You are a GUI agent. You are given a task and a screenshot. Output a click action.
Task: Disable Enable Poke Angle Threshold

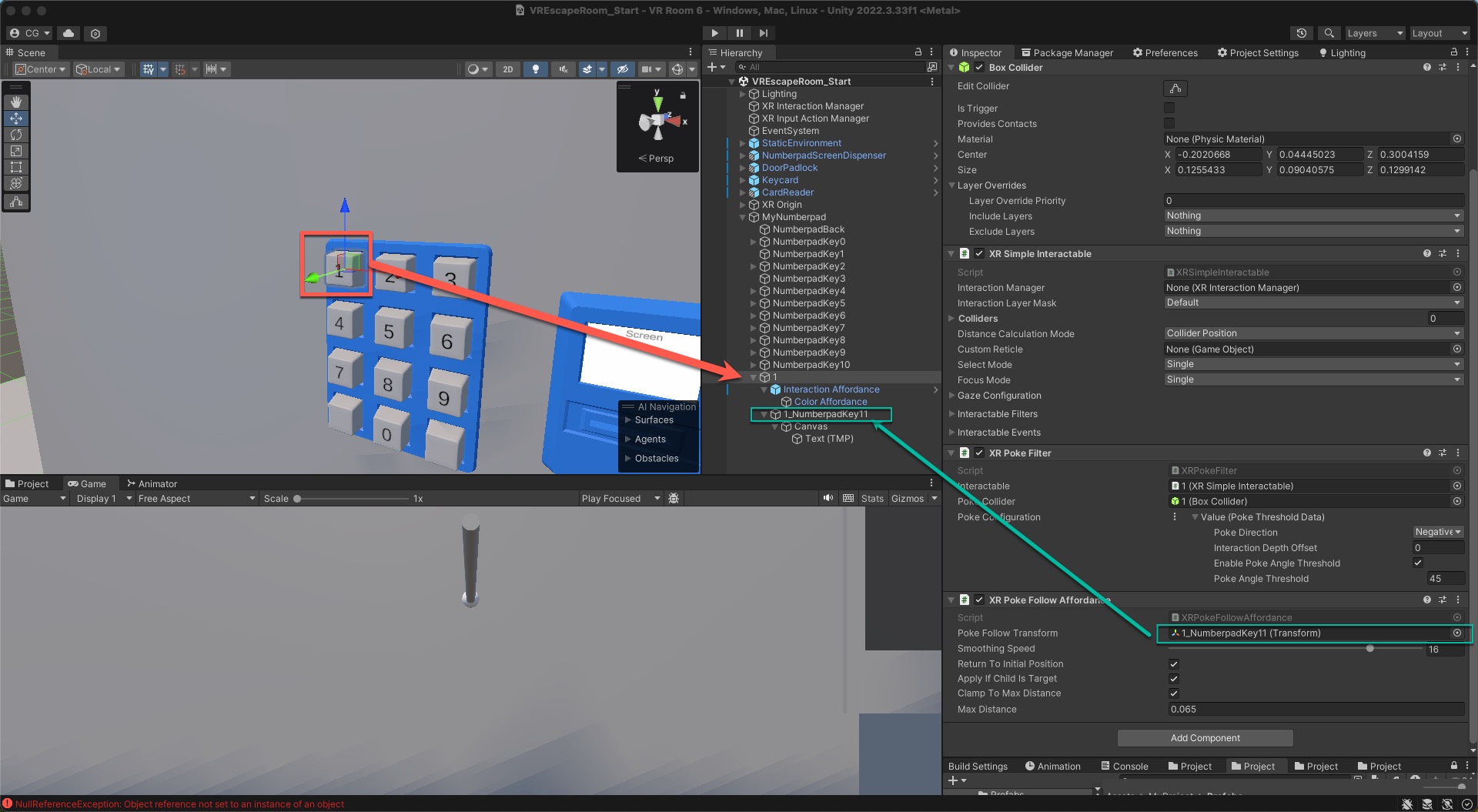coord(1417,563)
